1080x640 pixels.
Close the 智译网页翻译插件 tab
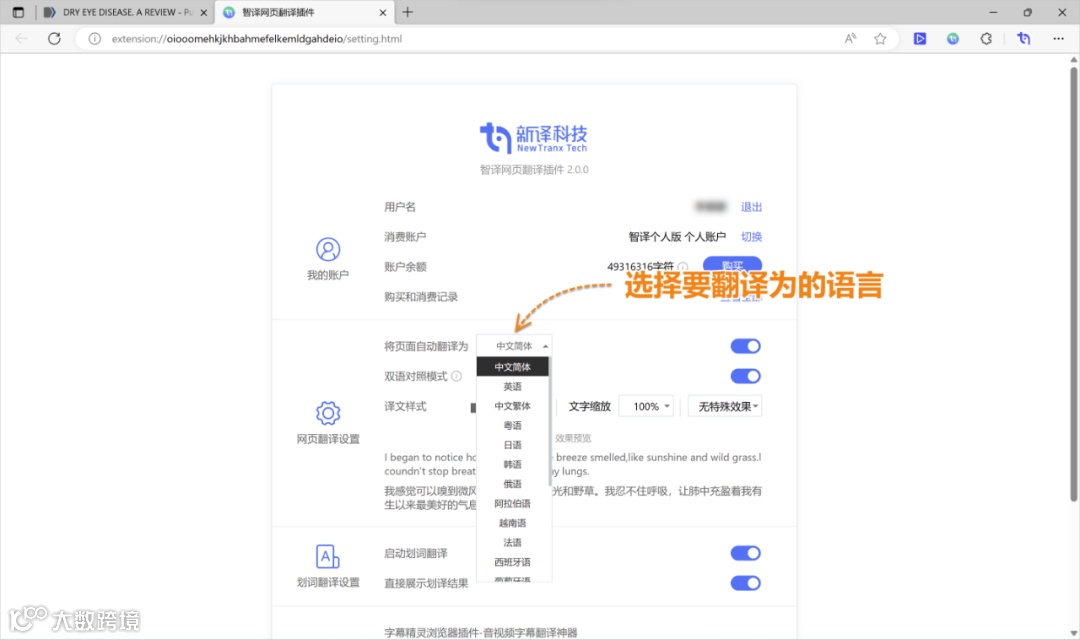point(383,12)
